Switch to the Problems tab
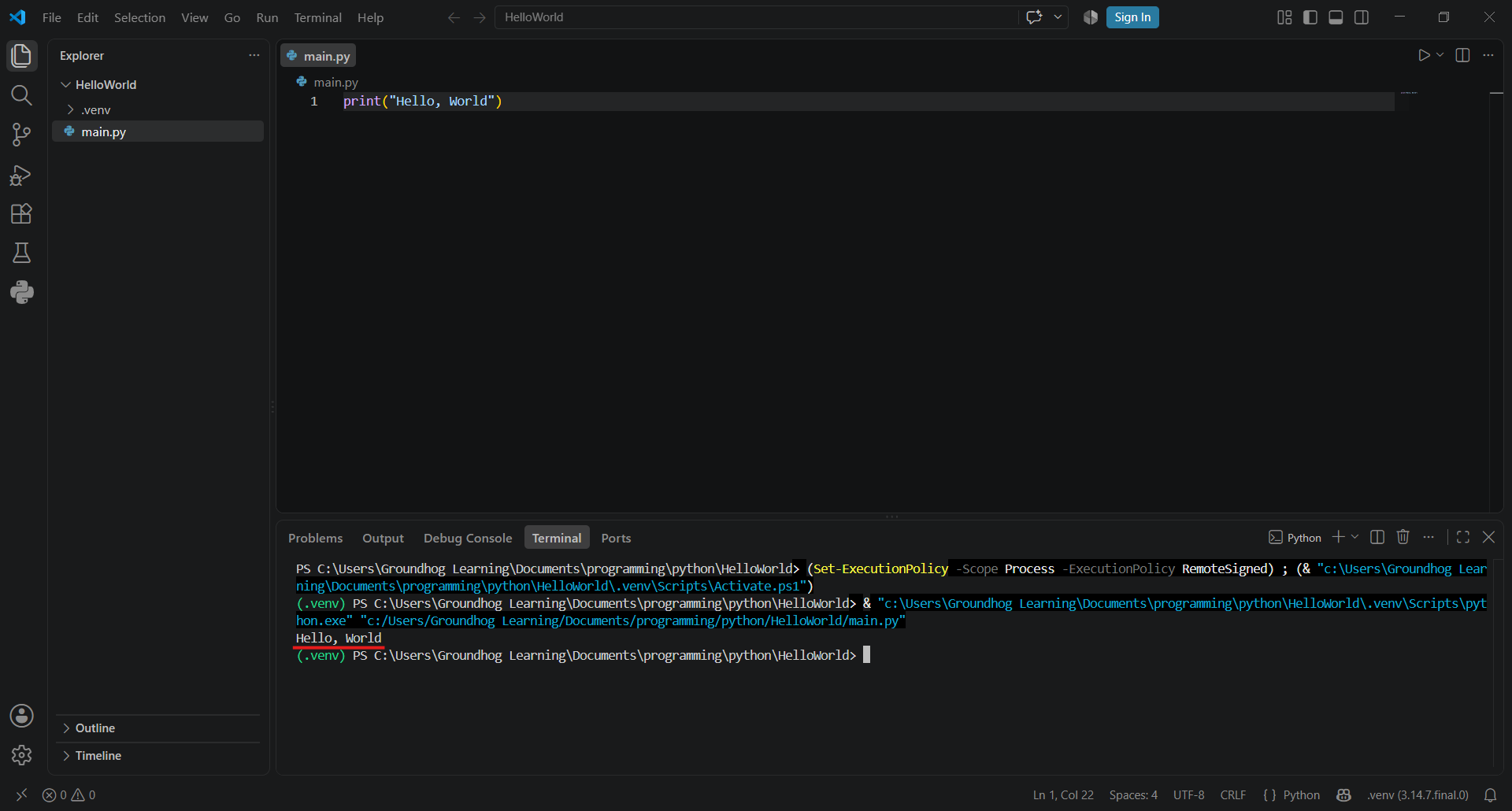This screenshot has height=811, width=1512. 315,539
